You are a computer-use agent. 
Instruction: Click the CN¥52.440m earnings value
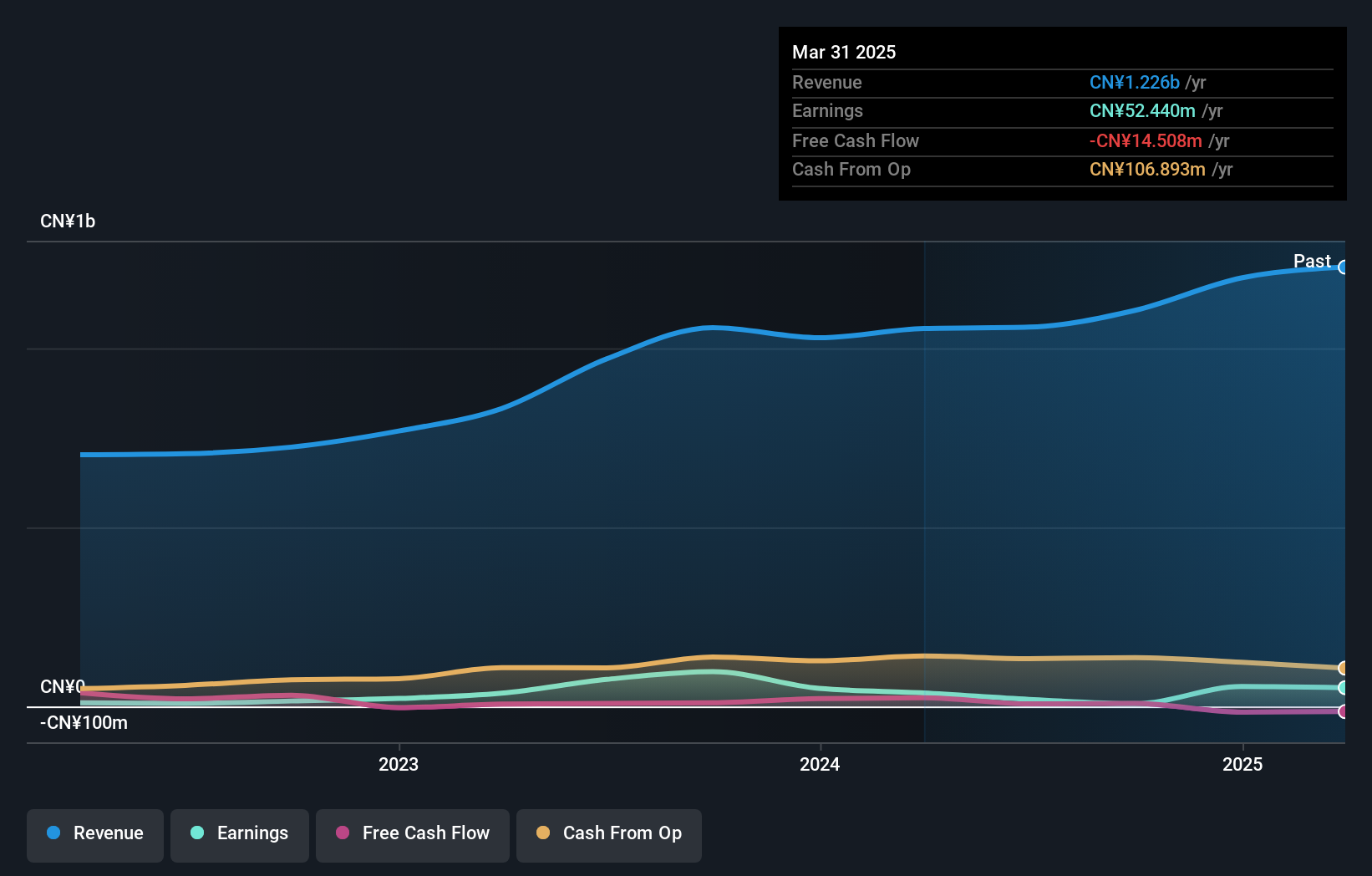tap(1142, 110)
